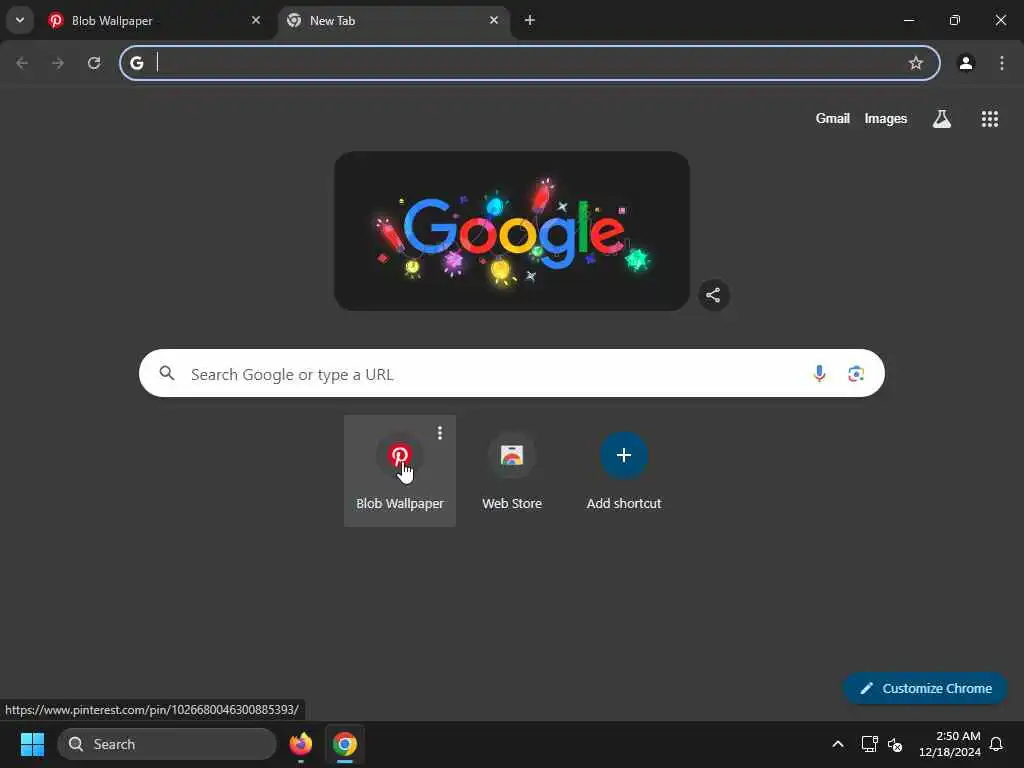The height and width of the screenshot is (768, 1024).
Task: Click the Search Google or type a URL box
Action: point(512,373)
